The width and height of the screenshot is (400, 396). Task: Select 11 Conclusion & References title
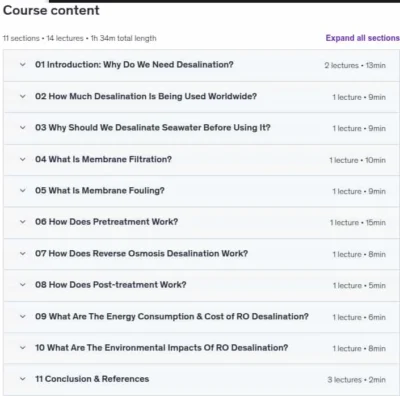point(92,379)
